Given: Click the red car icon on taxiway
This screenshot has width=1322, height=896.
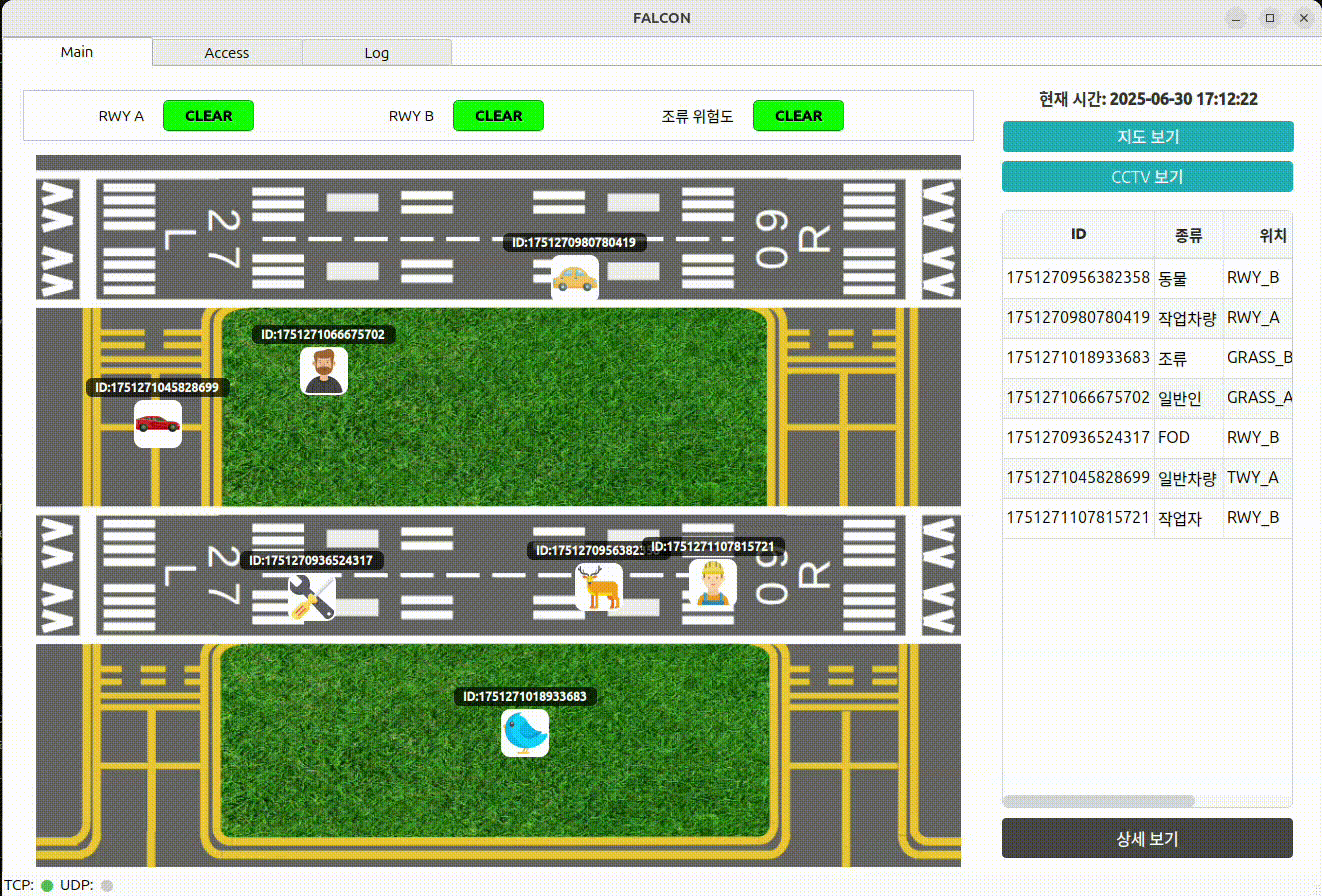Looking at the screenshot, I should point(158,424).
